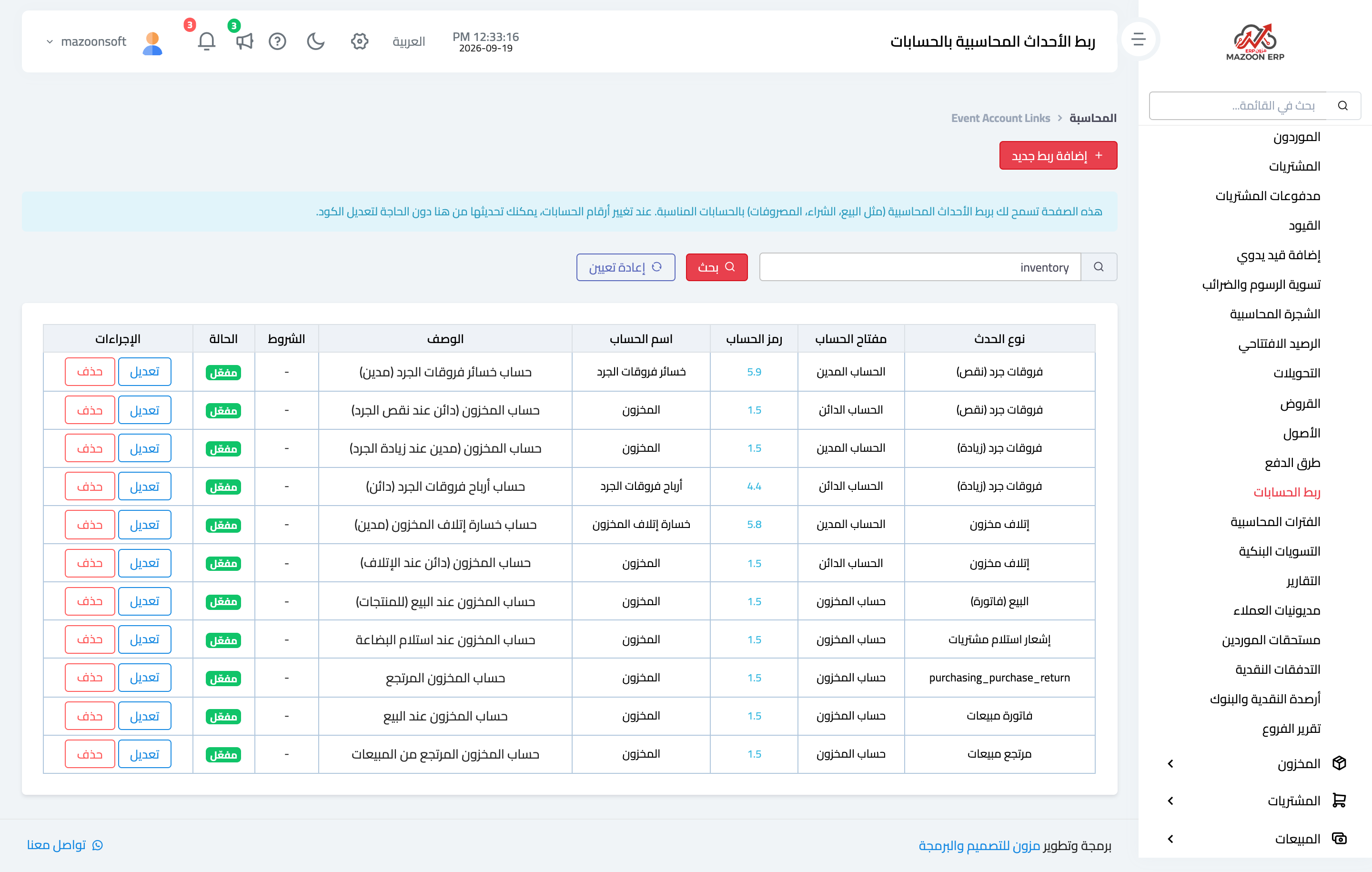Click the نوع الحدث column header
This screenshot has width=1372, height=872.
(999, 339)
